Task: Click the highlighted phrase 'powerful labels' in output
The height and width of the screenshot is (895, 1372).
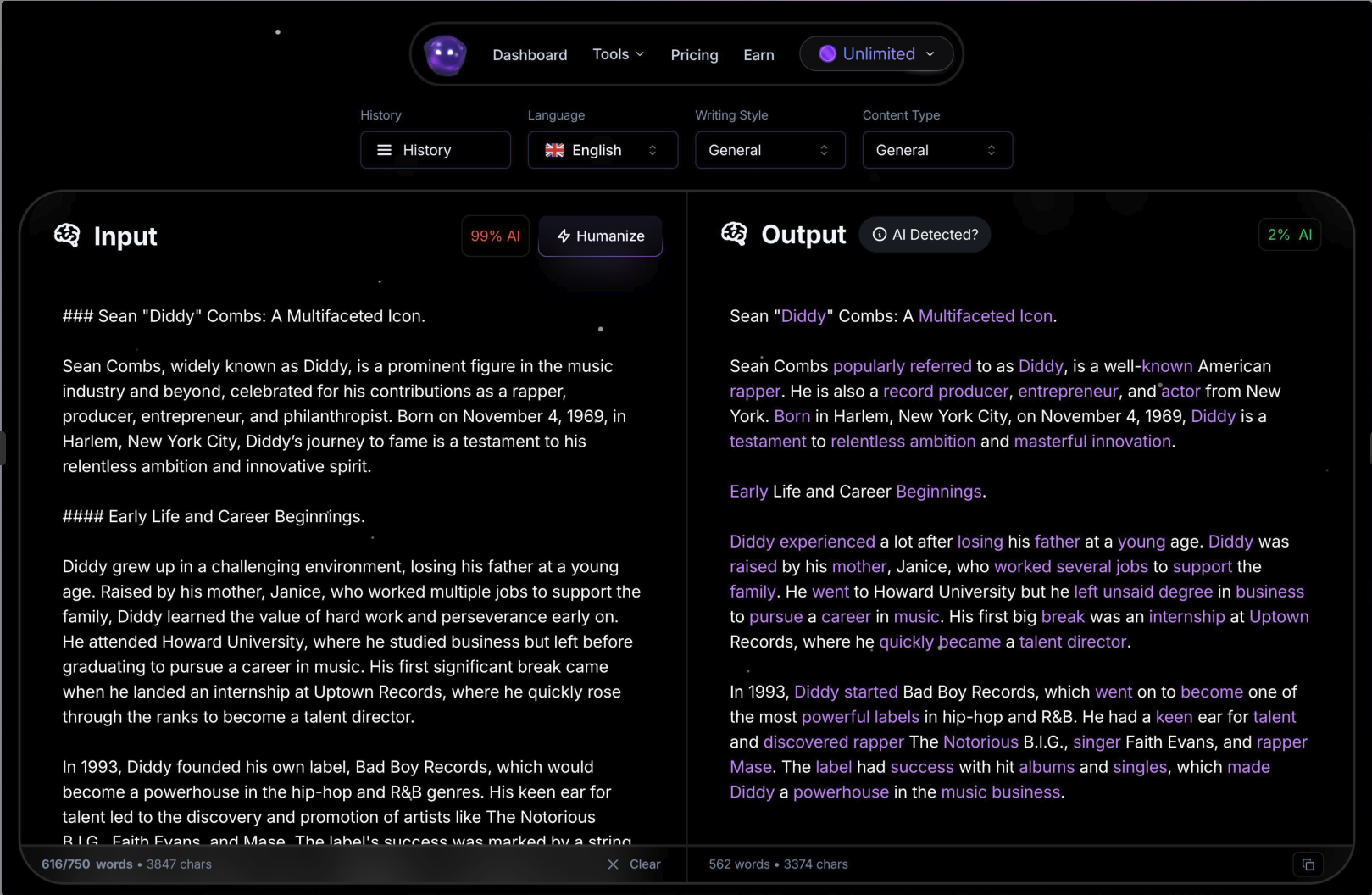Action: (x=860, y=717)
